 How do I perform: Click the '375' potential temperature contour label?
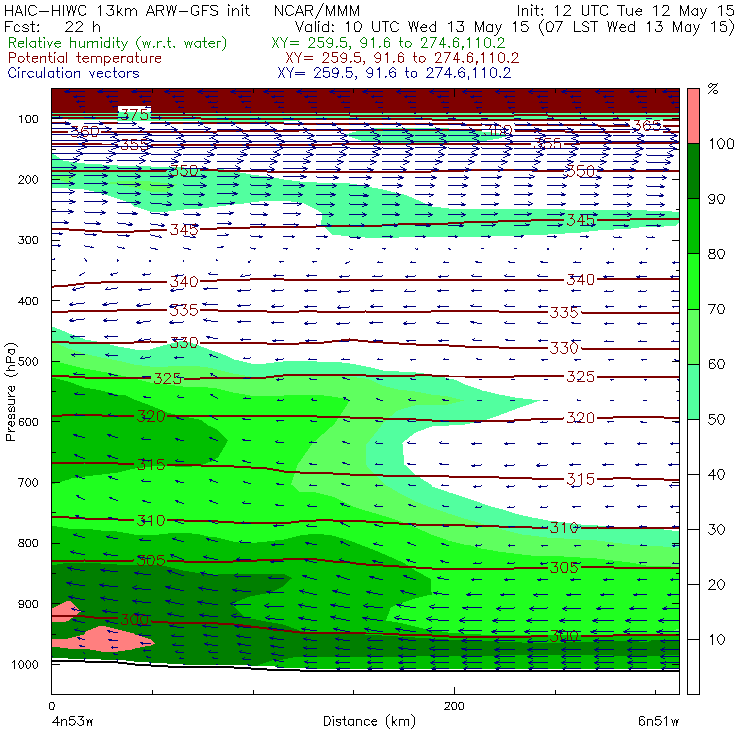[x=135, y=114]
